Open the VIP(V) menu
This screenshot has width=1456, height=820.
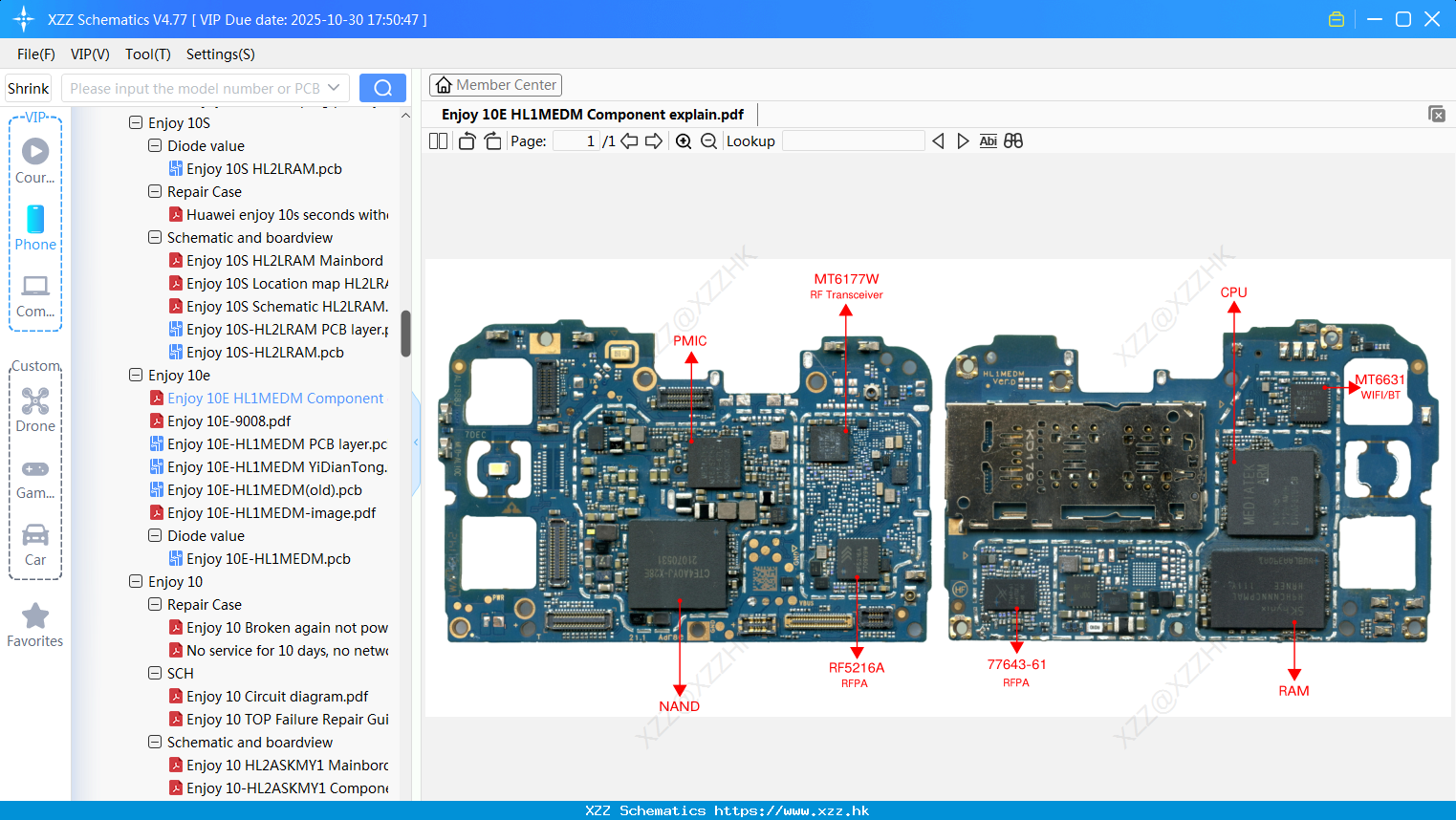(x=90, y=54)
